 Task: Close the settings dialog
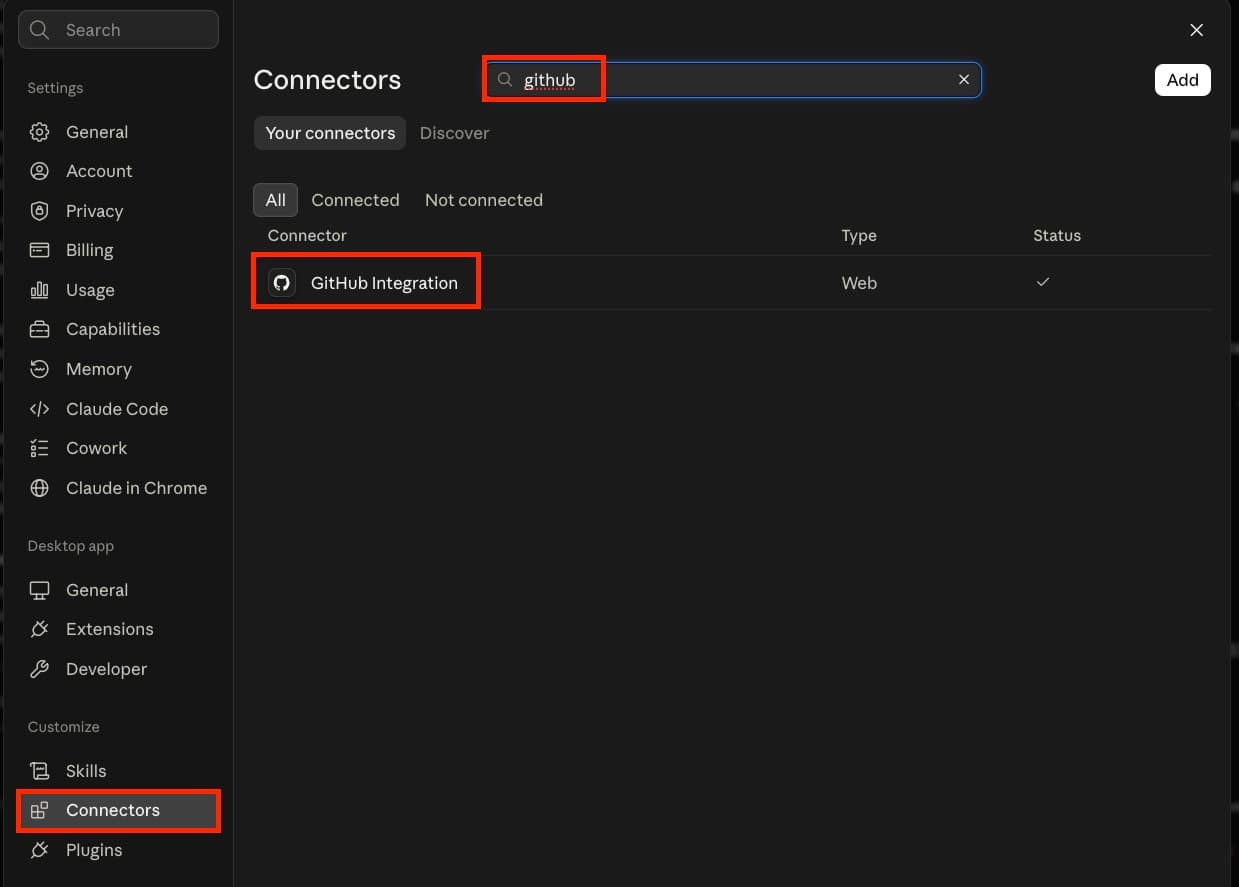[x=1196, y=30]
